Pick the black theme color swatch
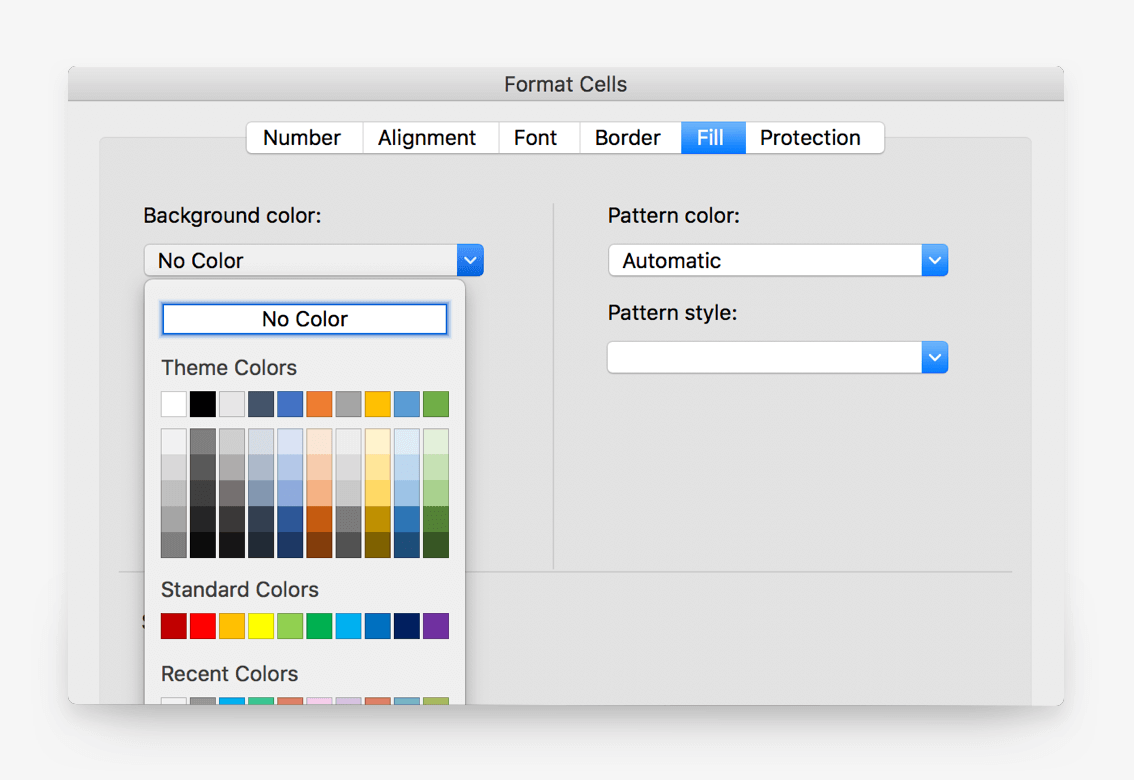 coord(203,404)
